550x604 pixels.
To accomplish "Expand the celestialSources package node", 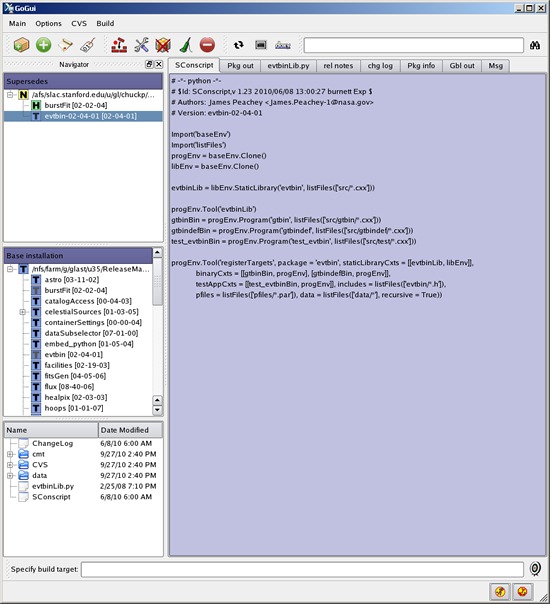I will coord(22,312).
